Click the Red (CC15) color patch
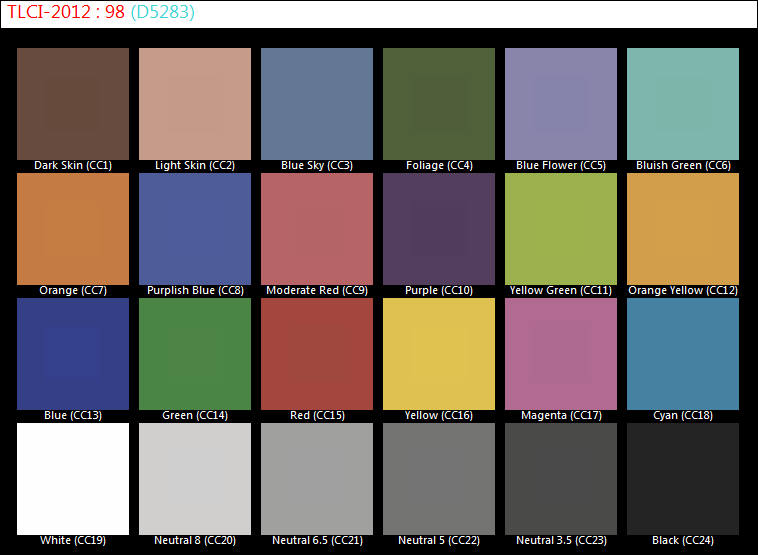The image size is (758, 555). click(x=317, y=353)
